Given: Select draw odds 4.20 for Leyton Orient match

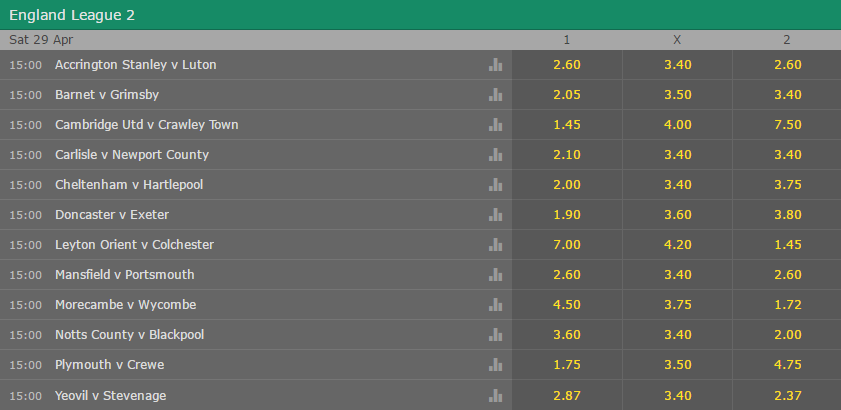Looking at the screenshot, I should click(x=677, y=245).
